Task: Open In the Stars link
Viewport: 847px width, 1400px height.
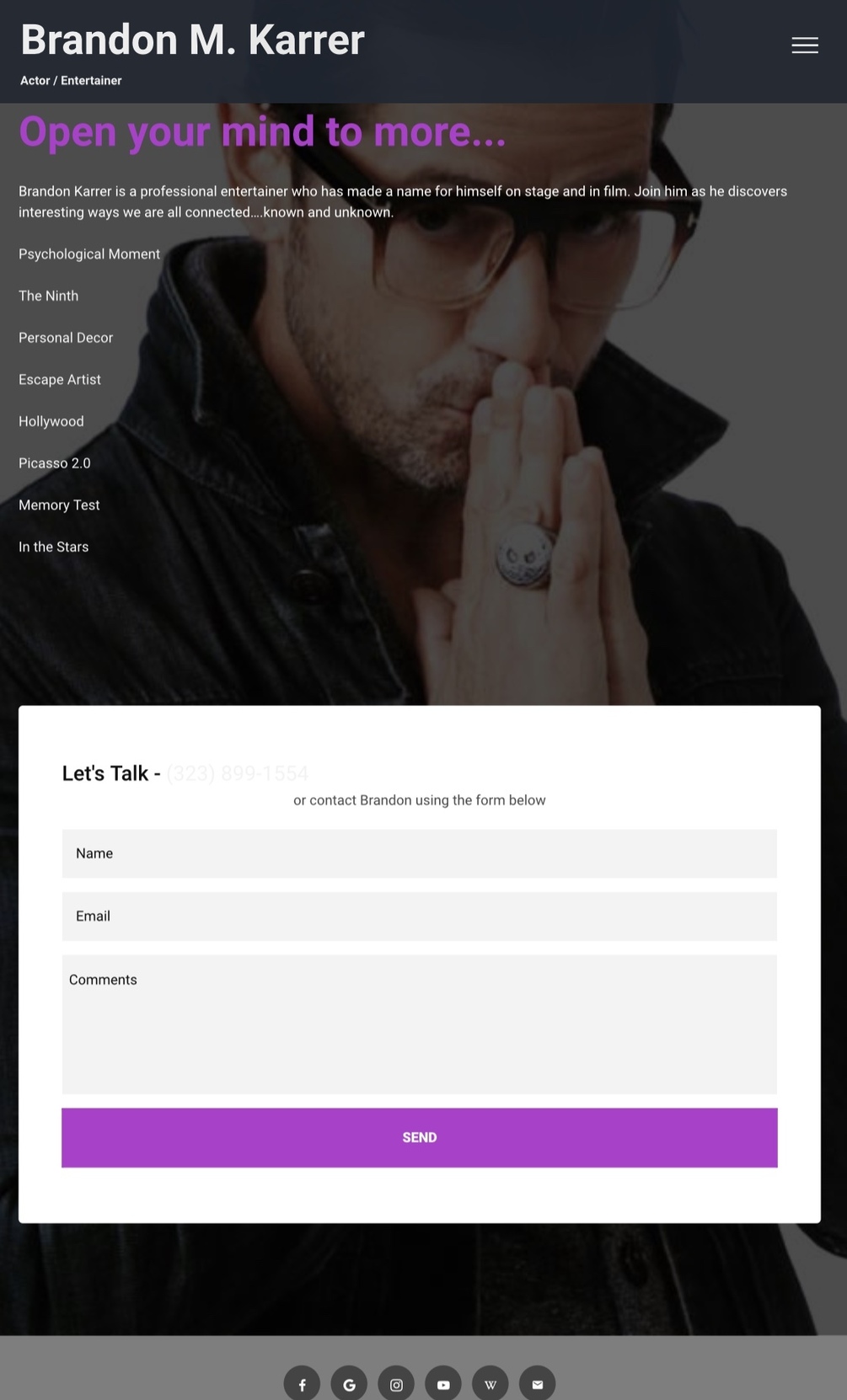Action: [54, 547]
